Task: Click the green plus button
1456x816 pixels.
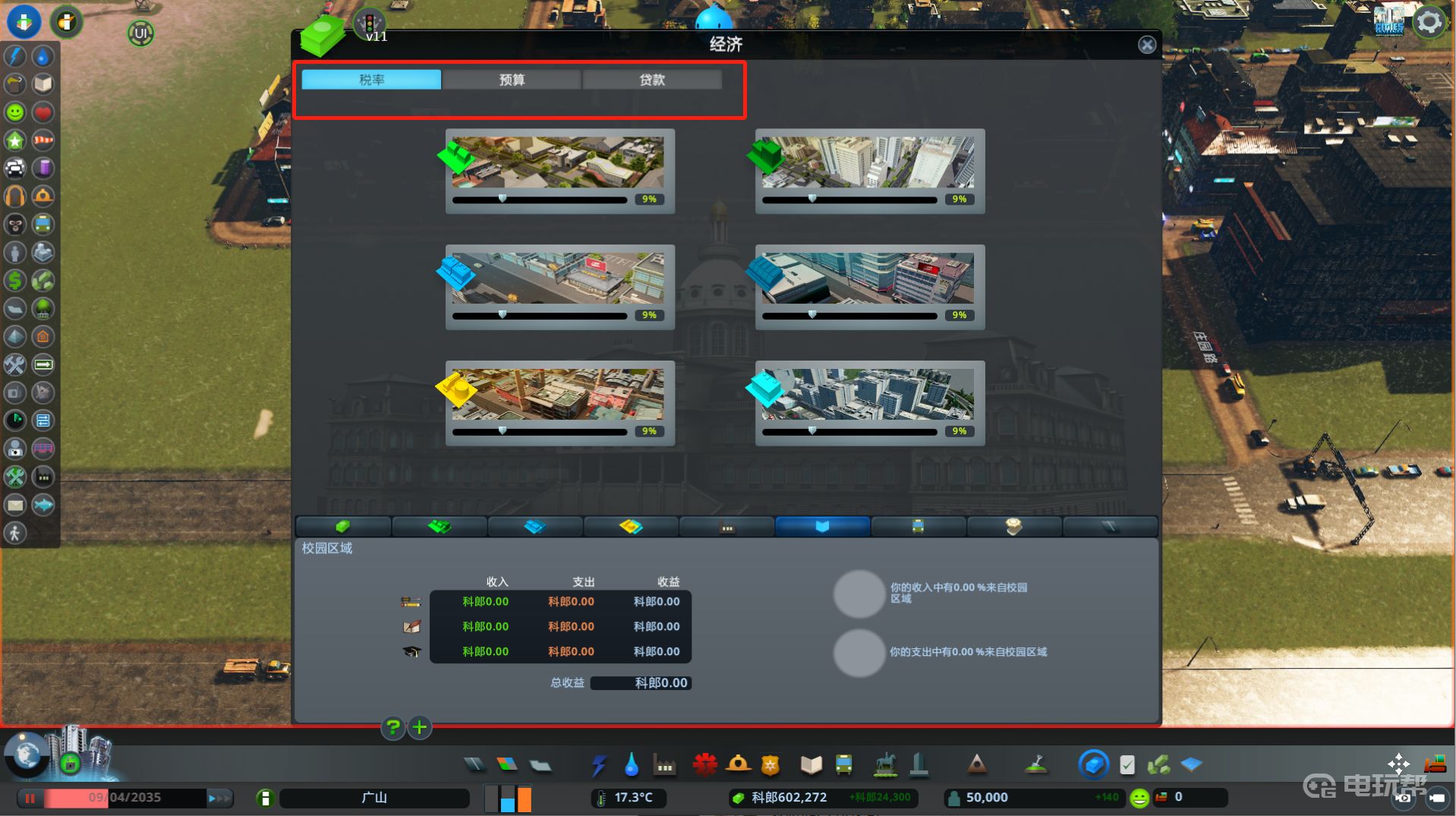Action: (x=420, y=728)
